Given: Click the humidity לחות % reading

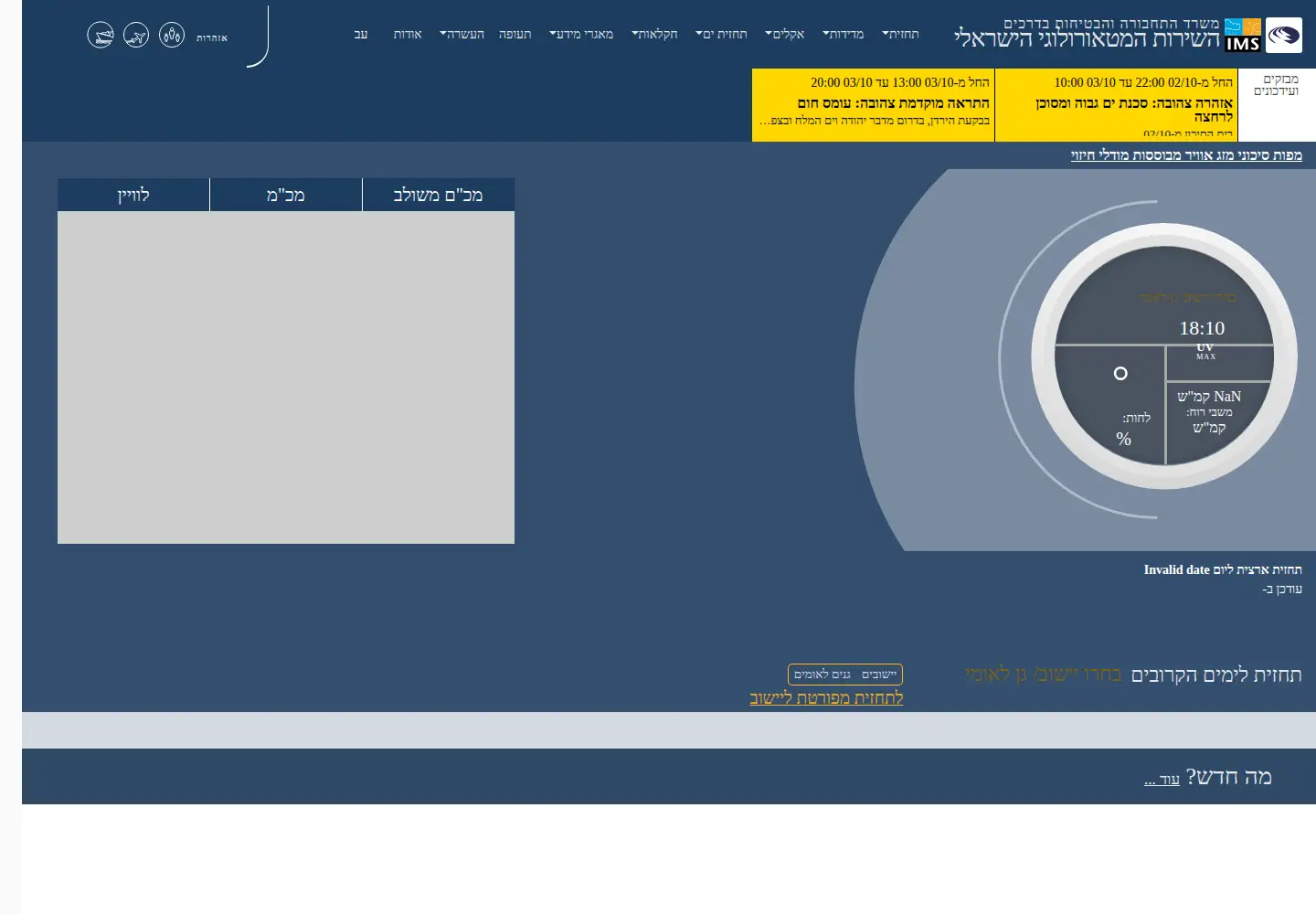Looking at the screenshot, I should tap(1133, 428).
